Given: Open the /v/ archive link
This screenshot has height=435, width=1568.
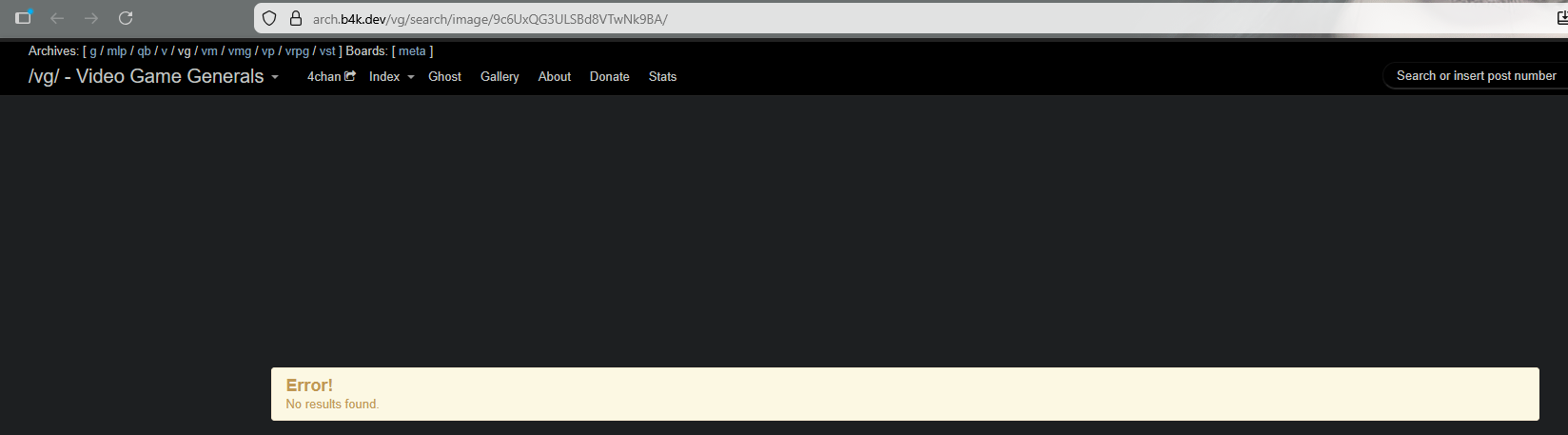Looking at the screenshot, I should tap(165, 51).
